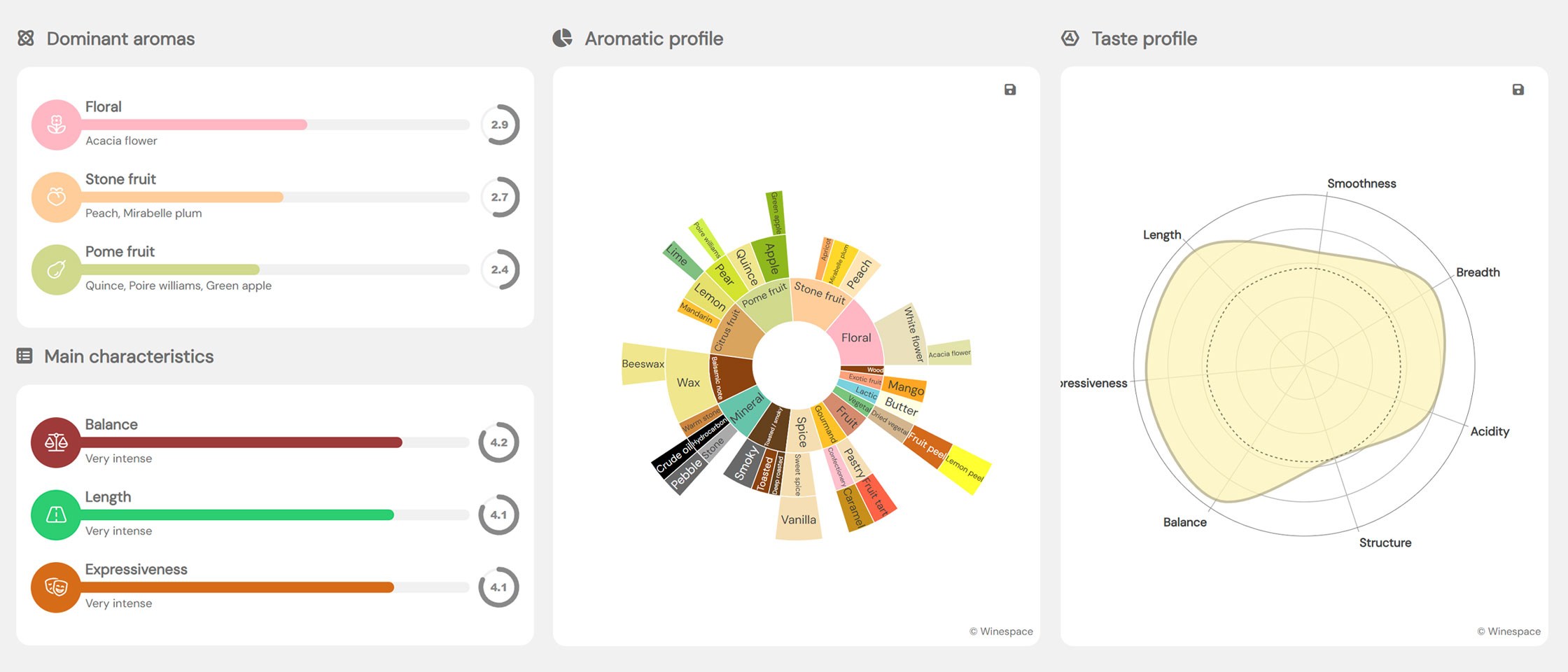The height and width of the screenshot is (672, 1568).
Task: Click the Stone fruit intensity bar
Action: pyautogui.click(x=274, y=197)
